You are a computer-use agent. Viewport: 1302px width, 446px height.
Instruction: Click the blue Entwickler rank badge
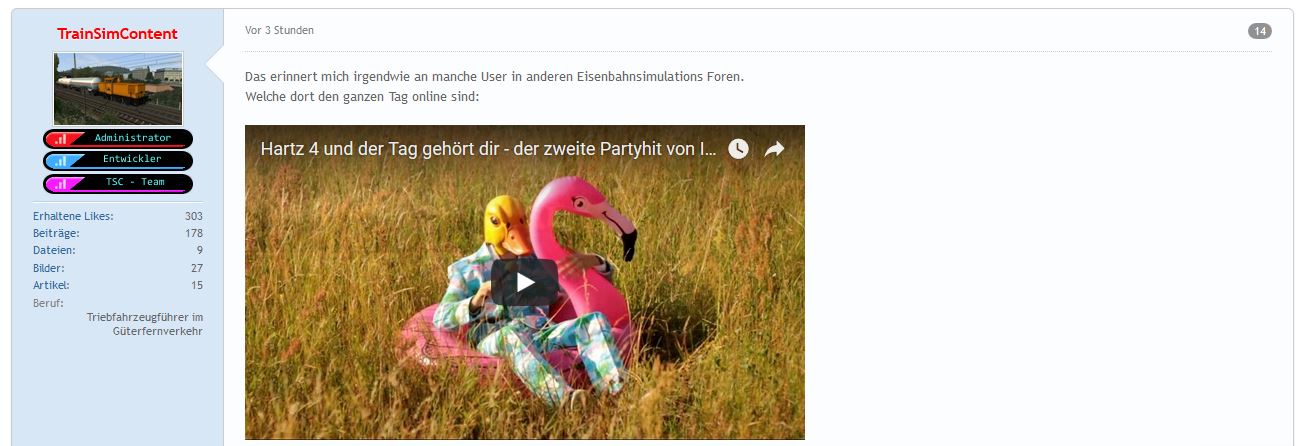(118, 160)
